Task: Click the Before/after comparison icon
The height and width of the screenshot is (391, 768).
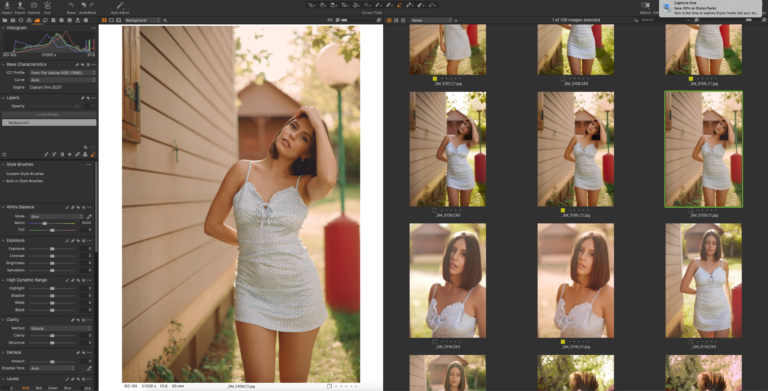Action: click(645, 5)
